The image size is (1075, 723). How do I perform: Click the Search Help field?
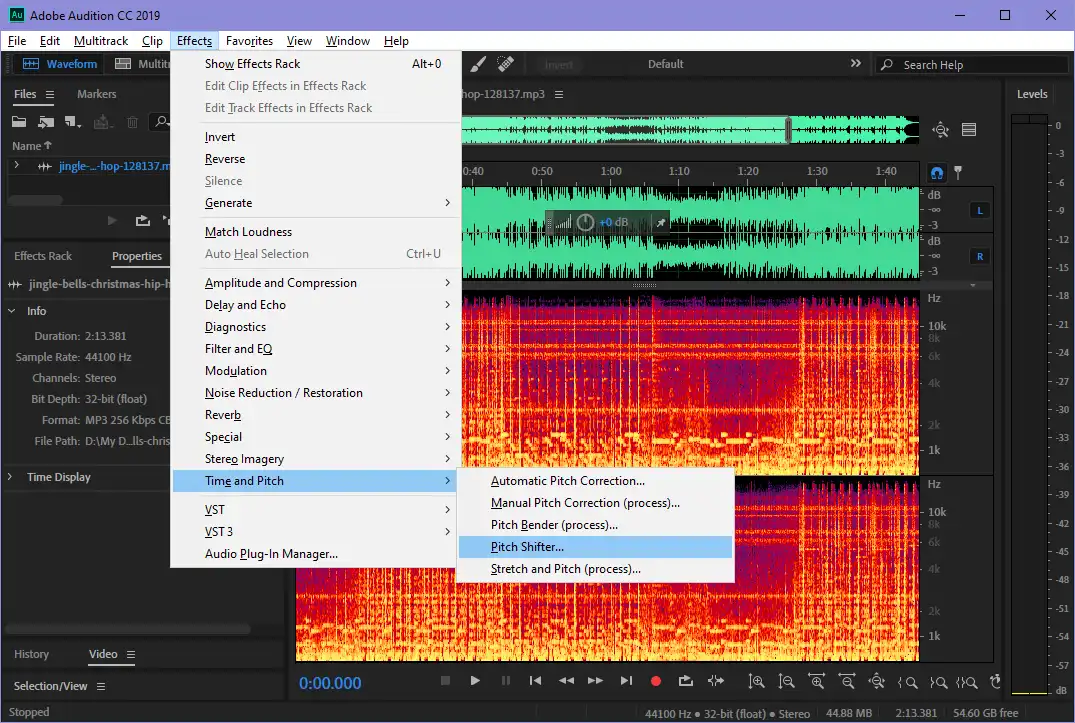coord(972,64)
